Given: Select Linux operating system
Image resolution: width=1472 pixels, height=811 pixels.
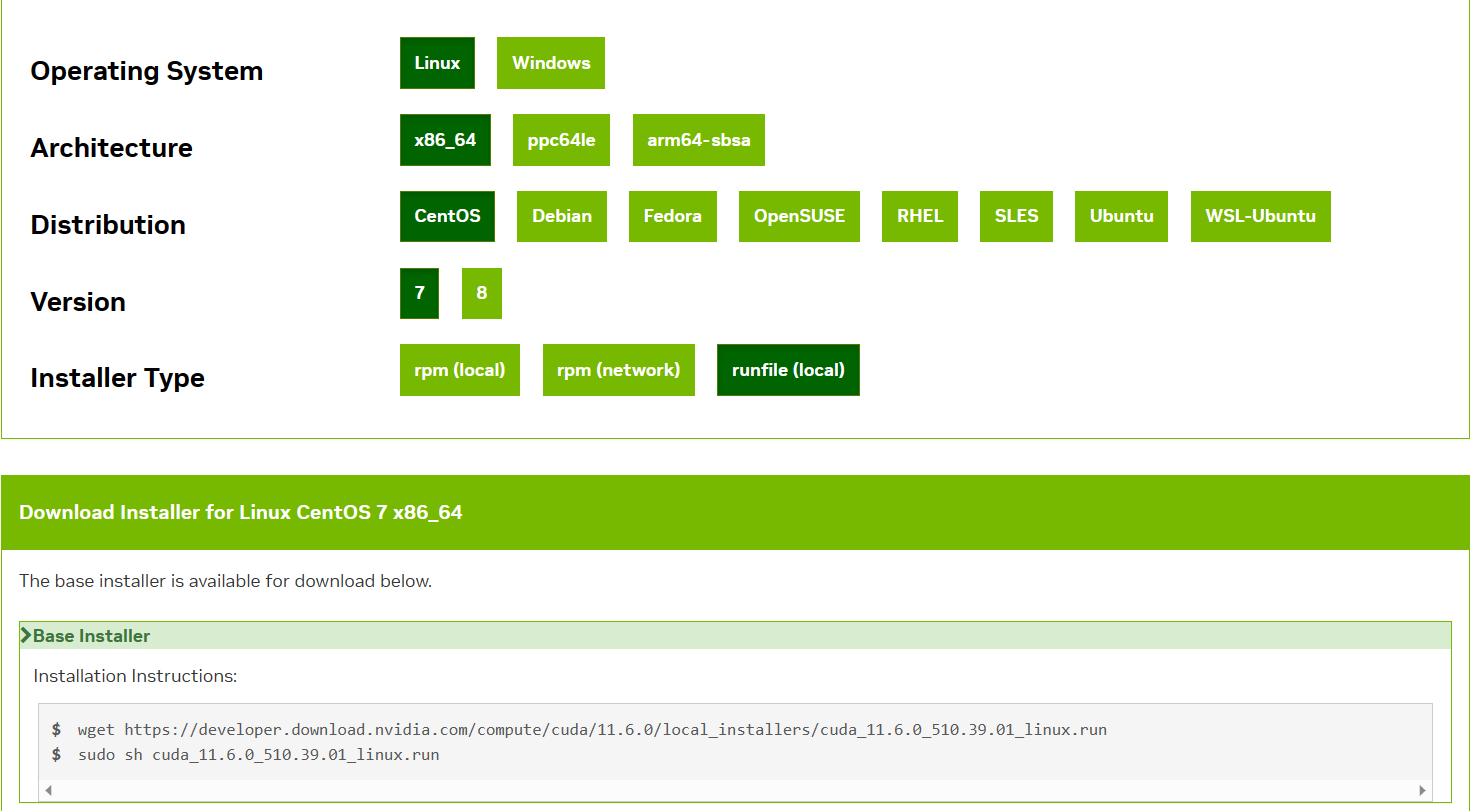Looking at the screenshot, I should [x=437, y=63].
